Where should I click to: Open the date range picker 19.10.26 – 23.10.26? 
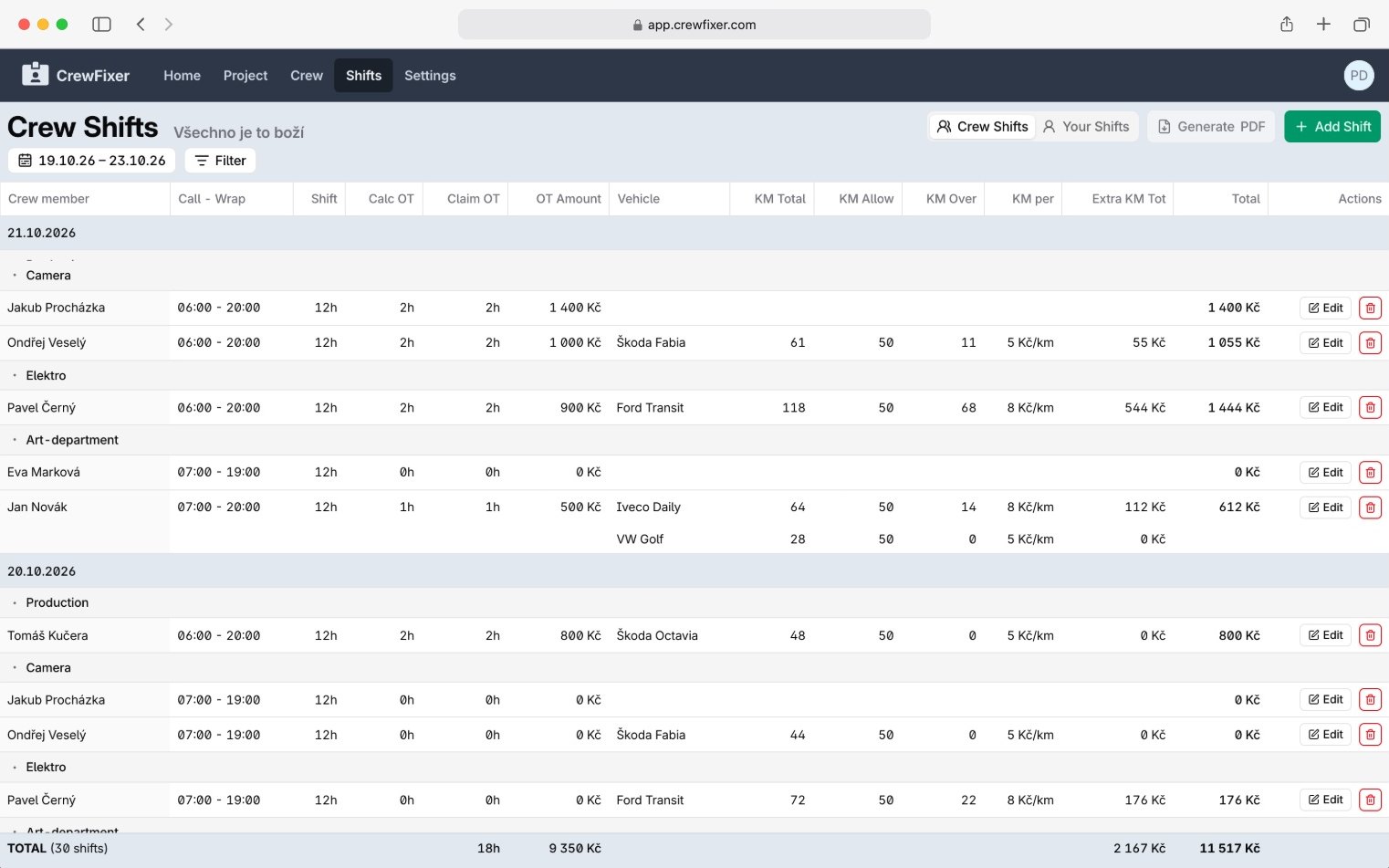coord(92,161)
